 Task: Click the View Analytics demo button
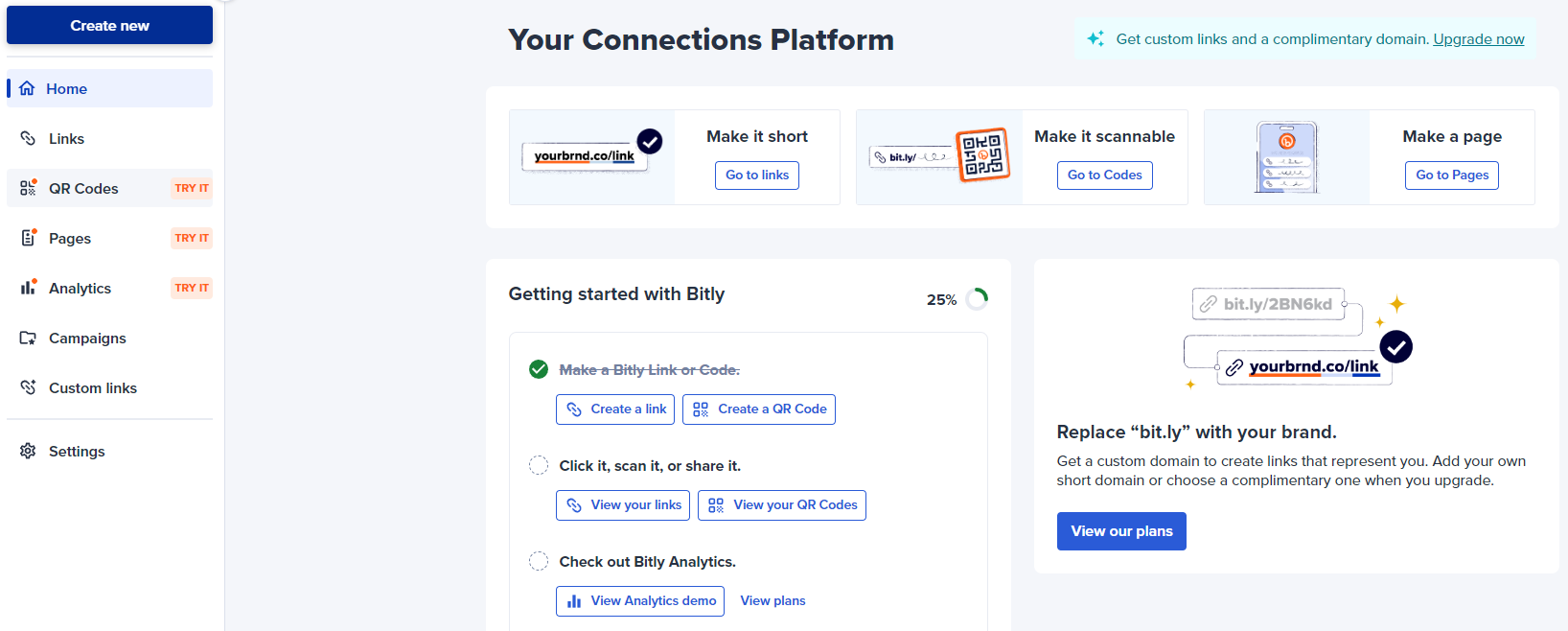(x=640, y=601)
